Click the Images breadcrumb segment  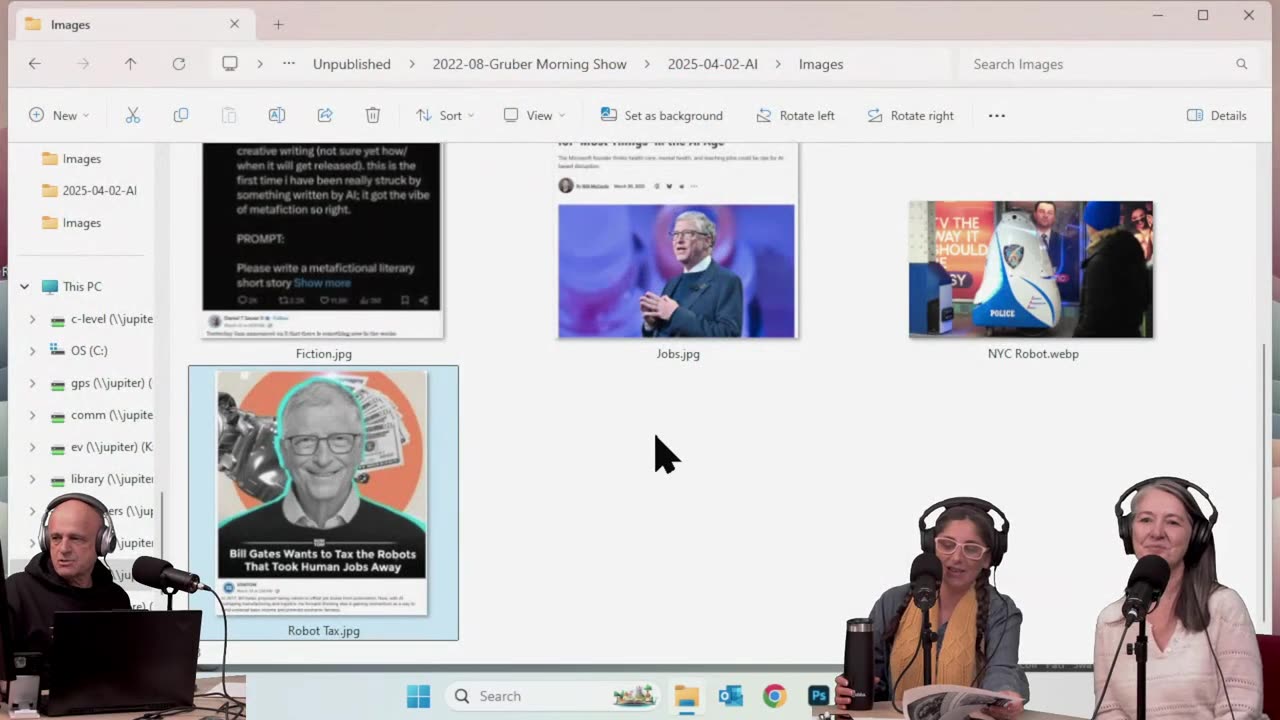point(821,64)
